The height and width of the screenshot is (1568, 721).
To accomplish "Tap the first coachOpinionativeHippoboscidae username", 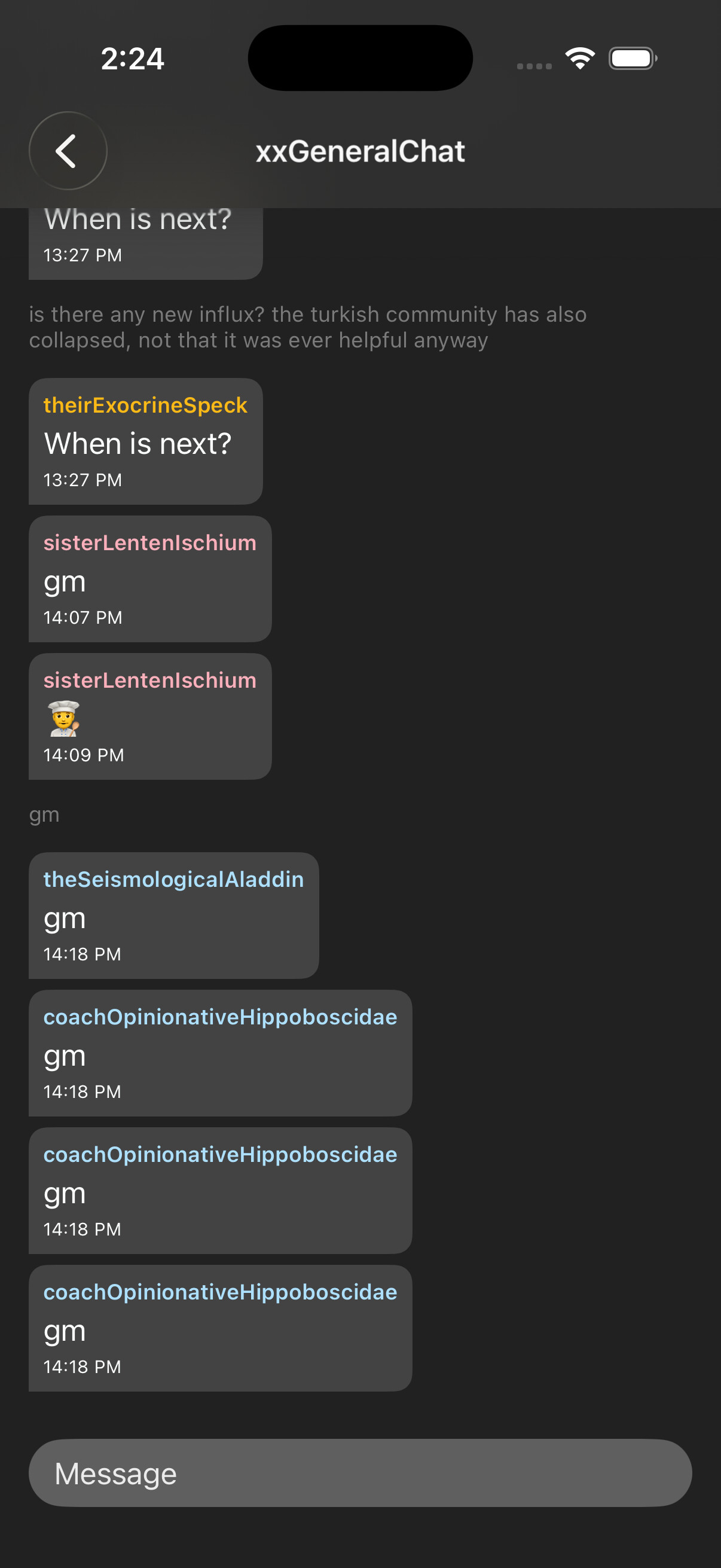I will 220,1017.
